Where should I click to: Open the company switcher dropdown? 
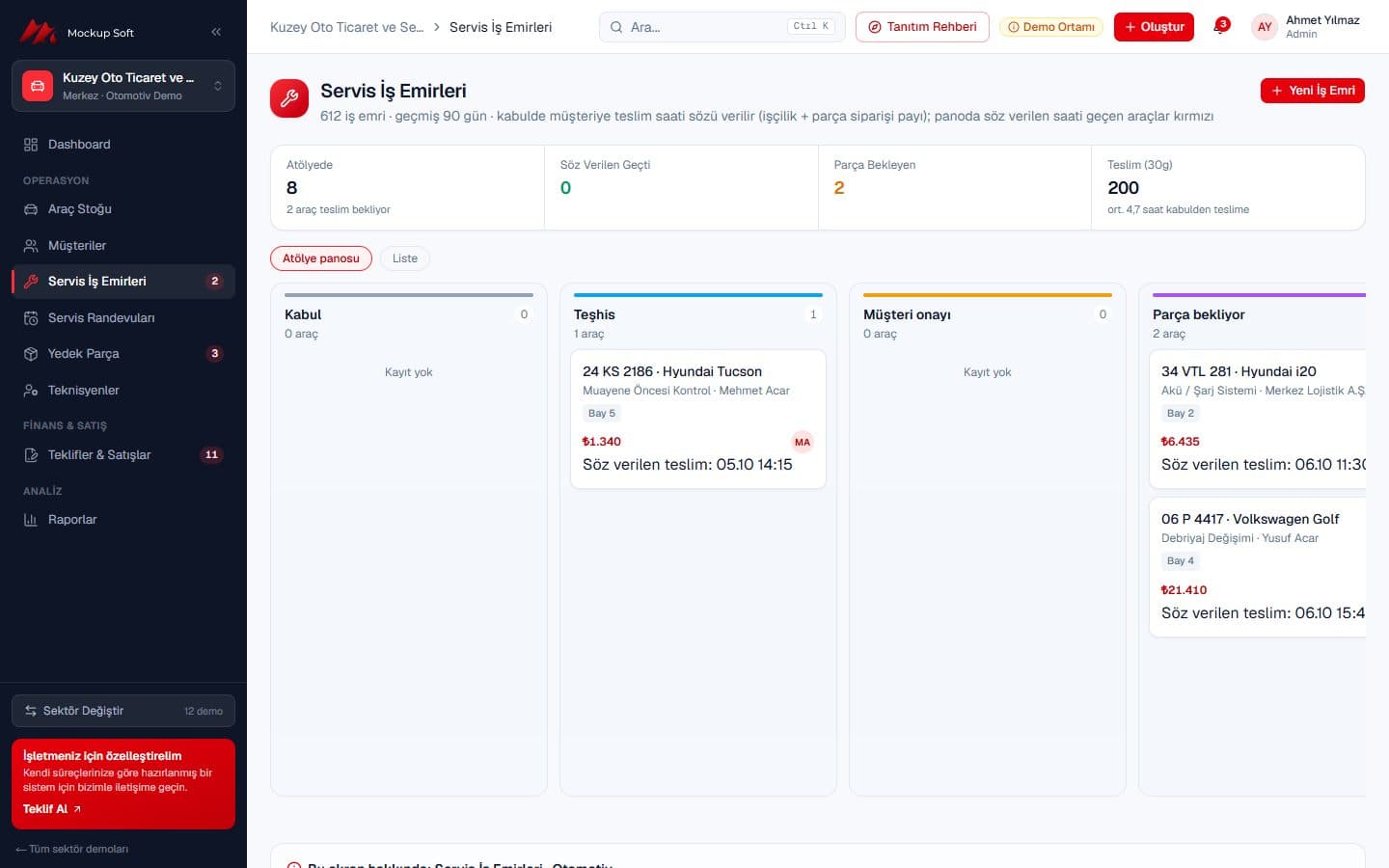pyautogui.click(x=123, y=86)
